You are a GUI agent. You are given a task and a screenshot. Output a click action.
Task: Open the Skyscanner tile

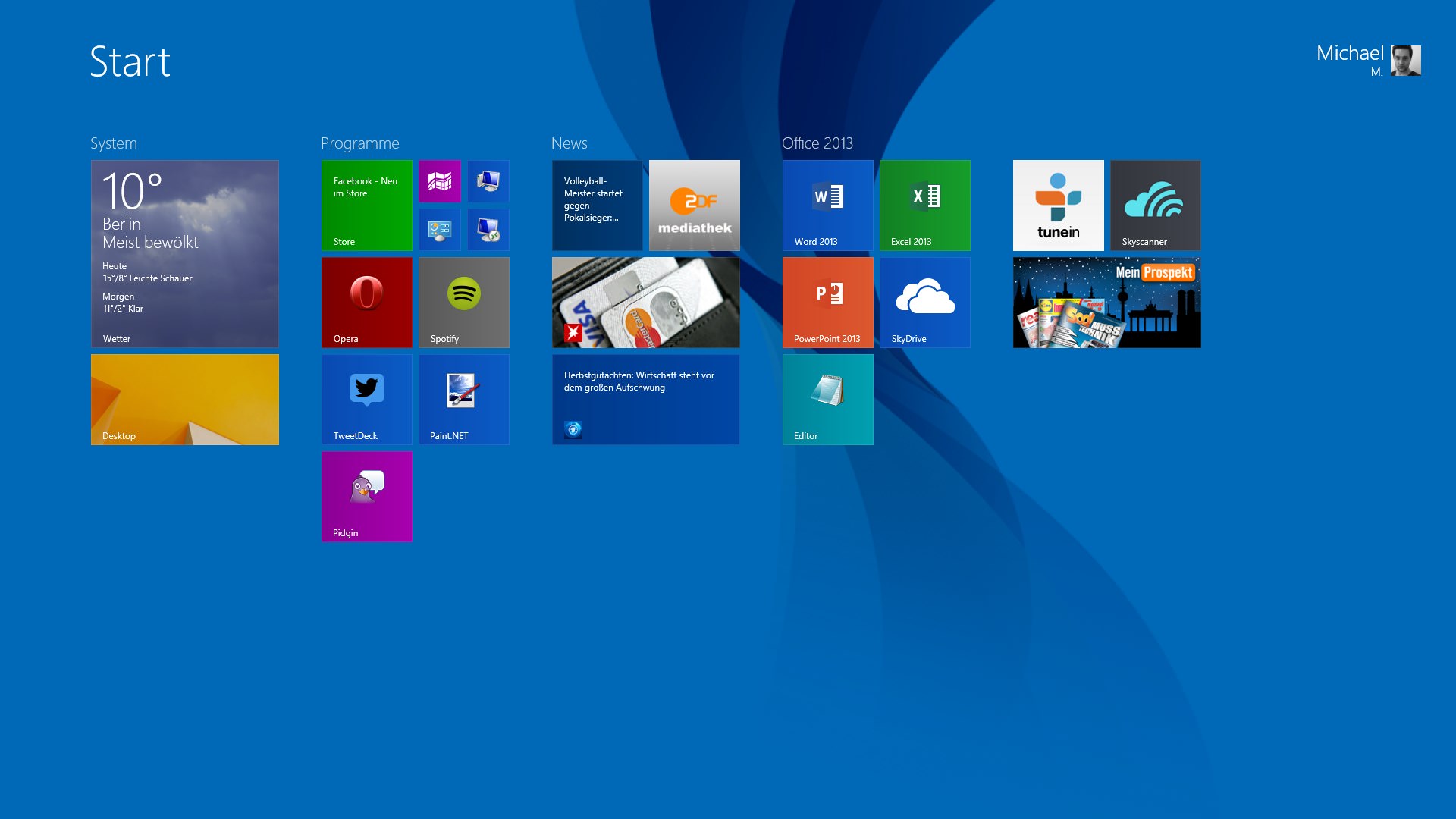[x=1156, y=206]
